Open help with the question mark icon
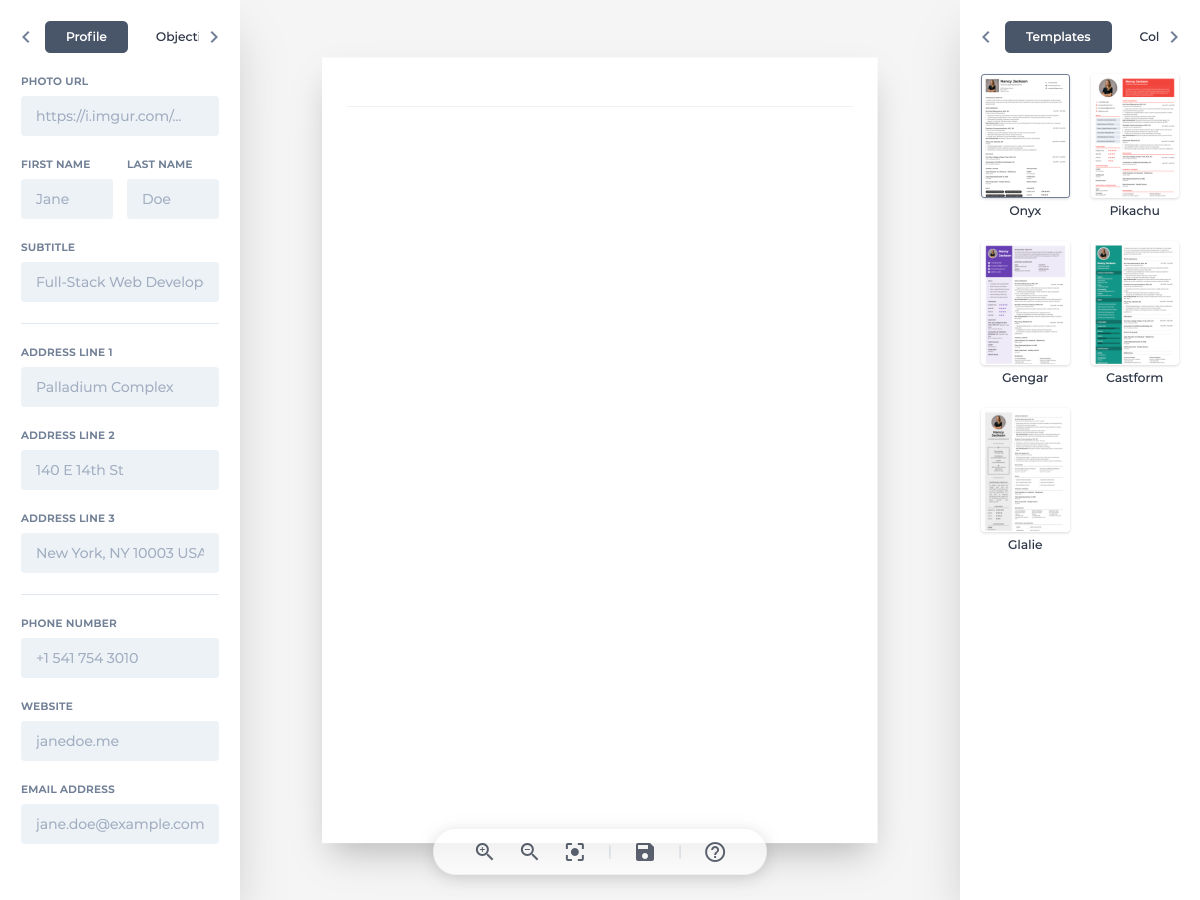Image resolution: width=1200 pixels, height=900 pixels. point(715,852)
